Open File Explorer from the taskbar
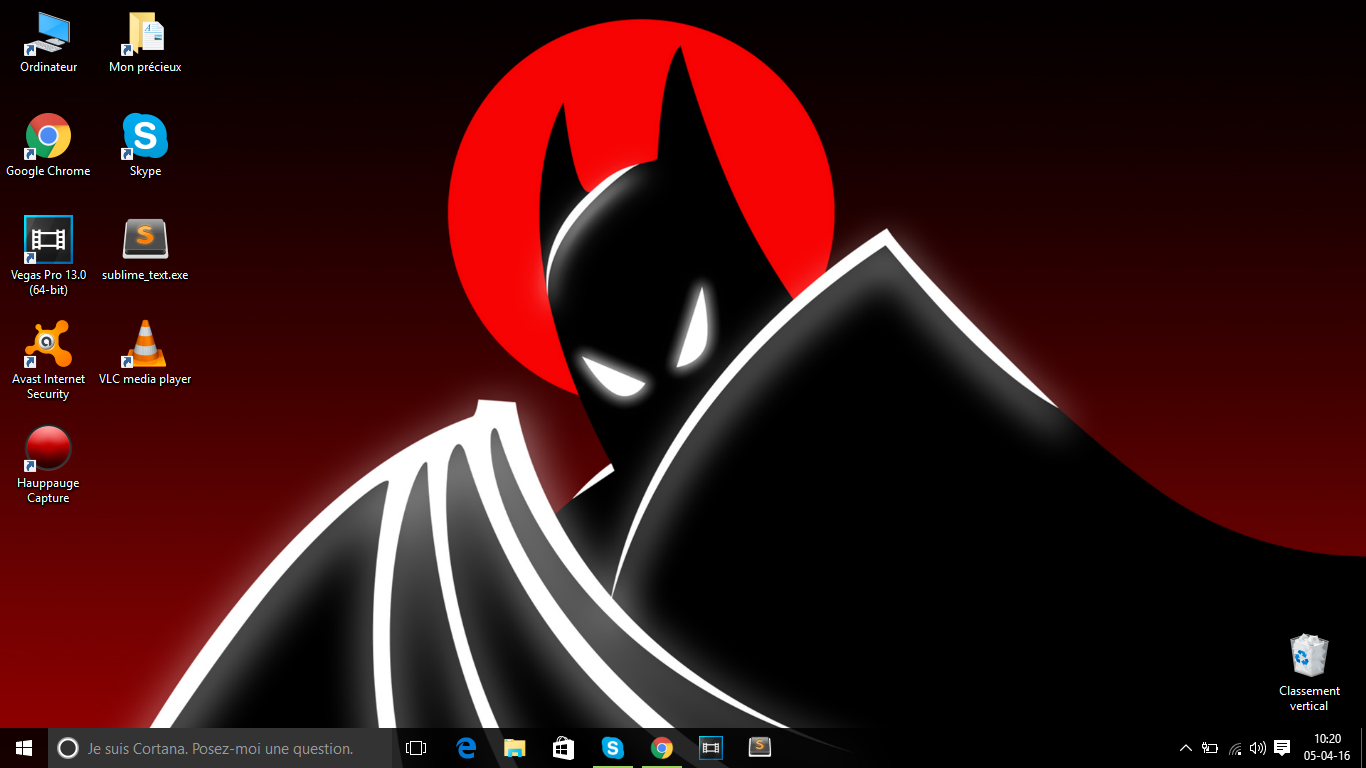 [x=515, y=748]
